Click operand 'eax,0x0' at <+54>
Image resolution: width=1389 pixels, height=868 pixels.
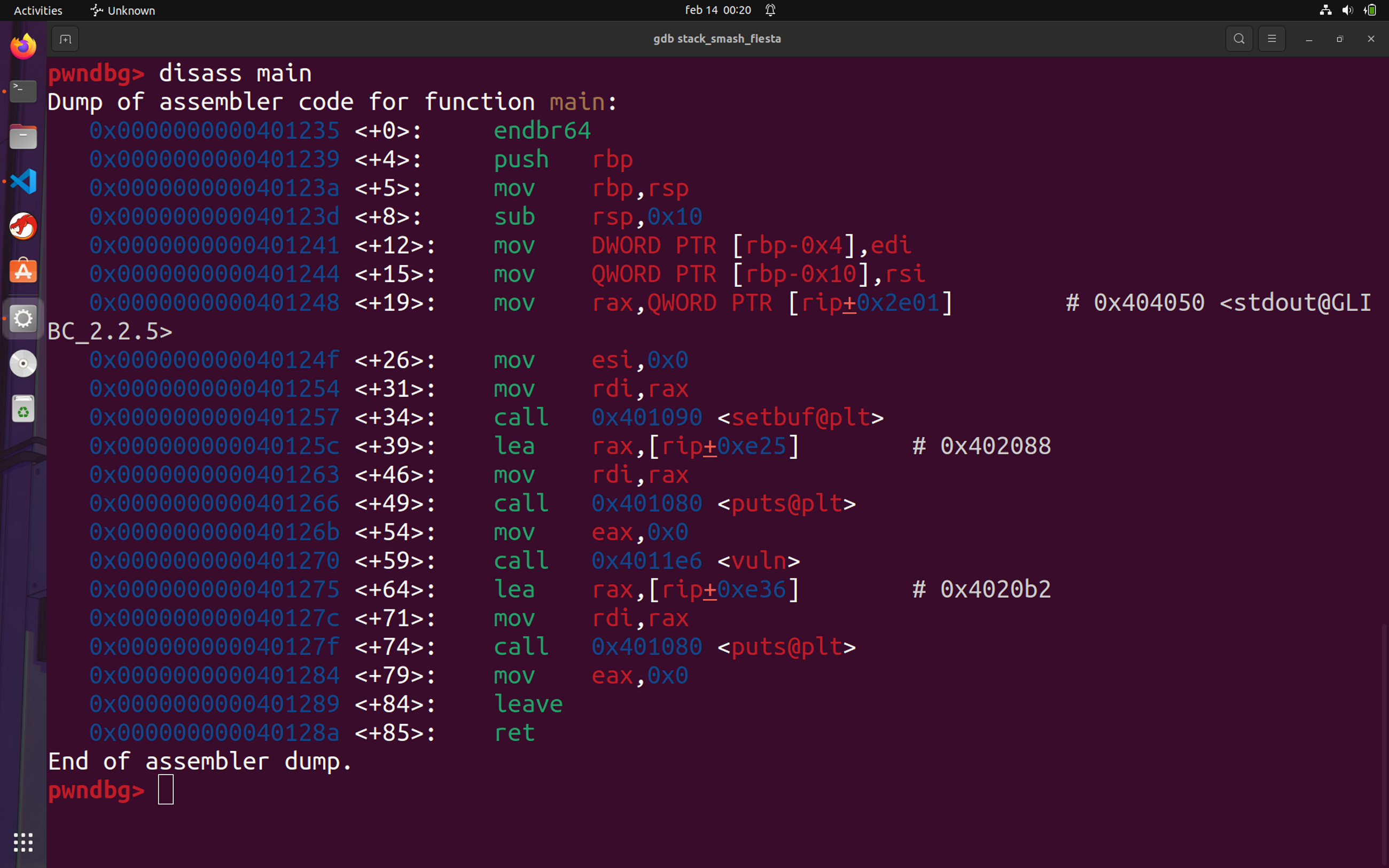[x=640, y=532]
